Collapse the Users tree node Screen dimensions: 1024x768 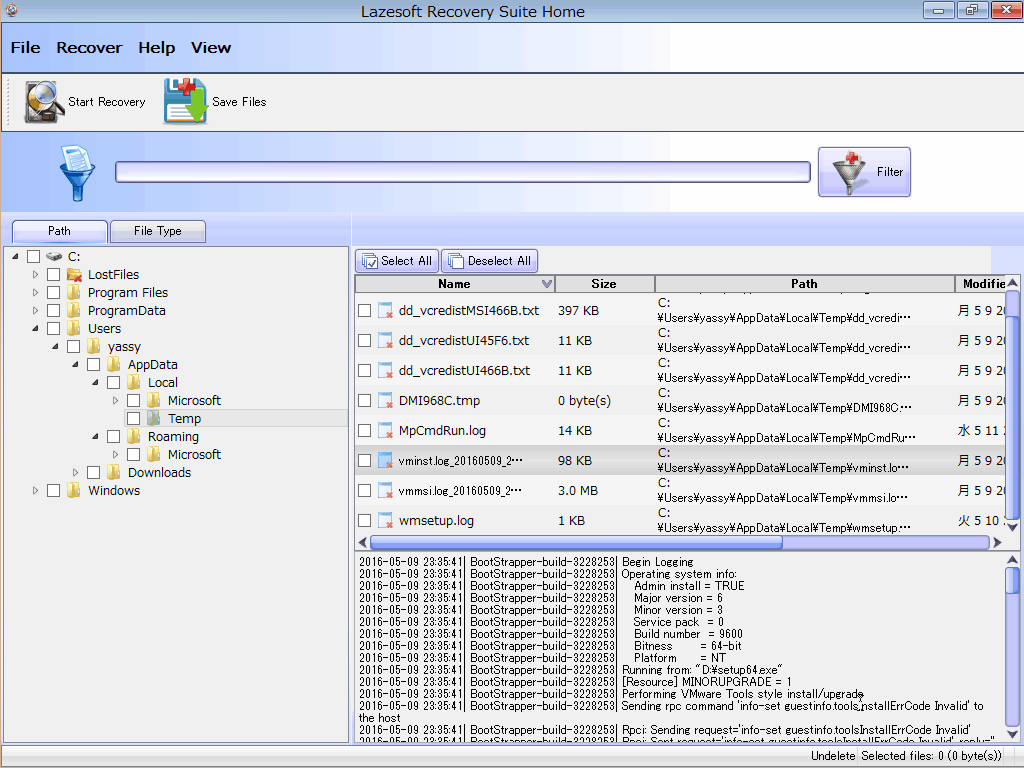click(35, 328)
